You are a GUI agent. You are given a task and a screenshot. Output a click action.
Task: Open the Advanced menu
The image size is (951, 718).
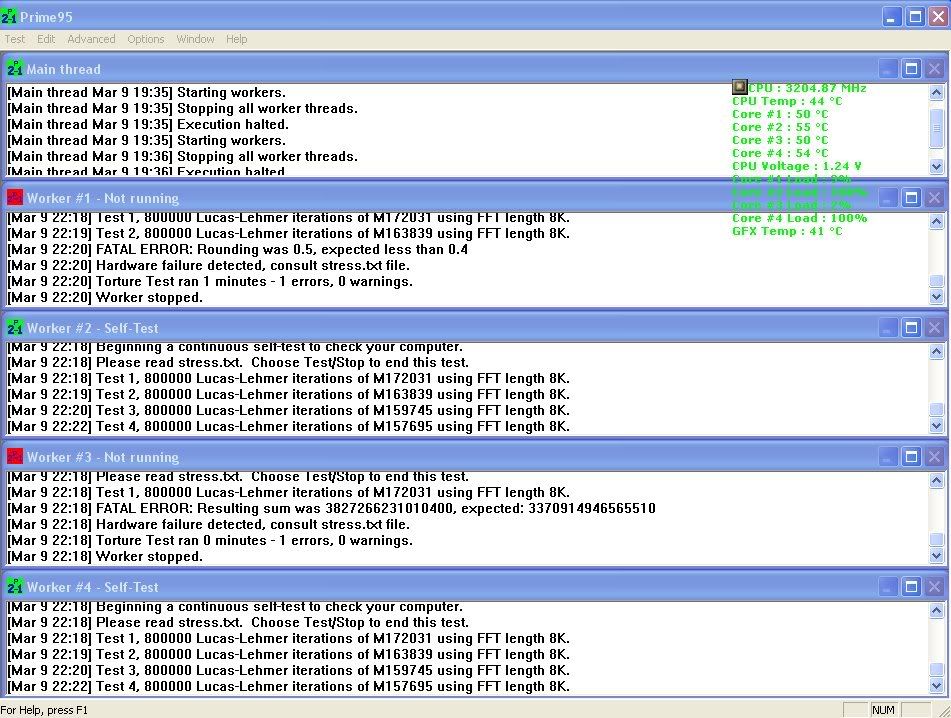click(x=91, y=39)
